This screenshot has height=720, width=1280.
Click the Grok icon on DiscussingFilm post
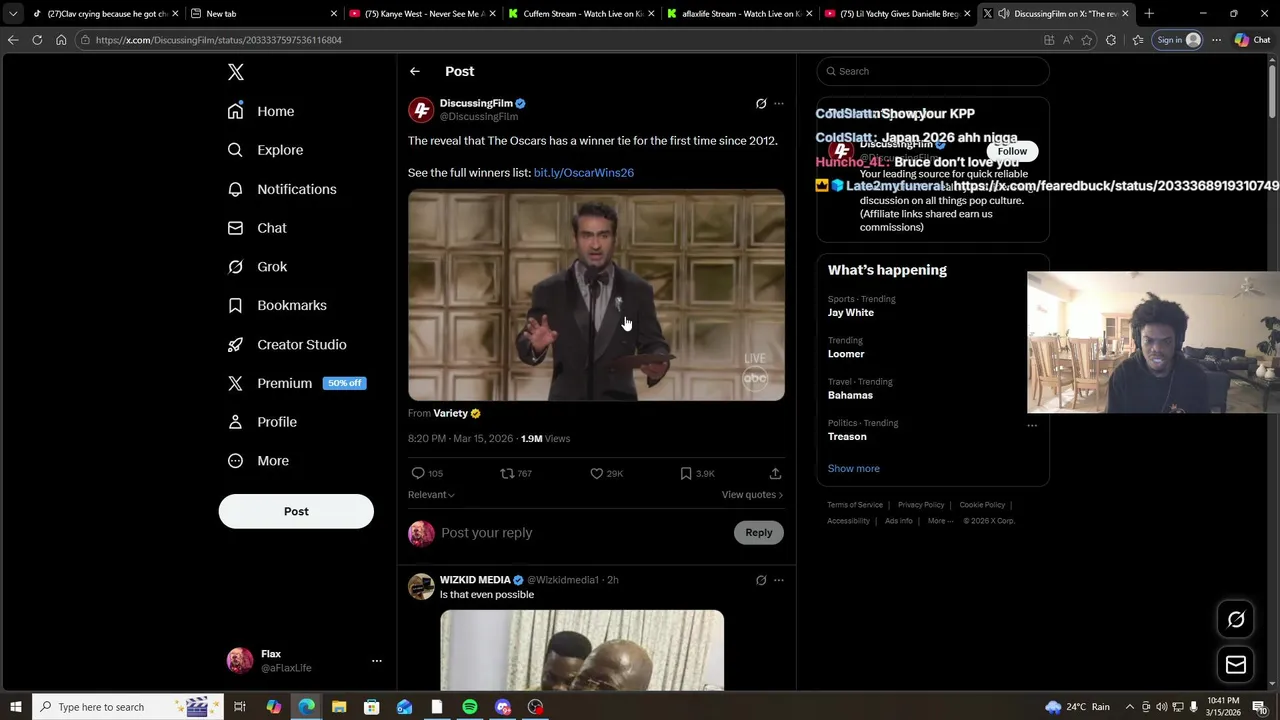pyautogui.click(x=761, y=103)
